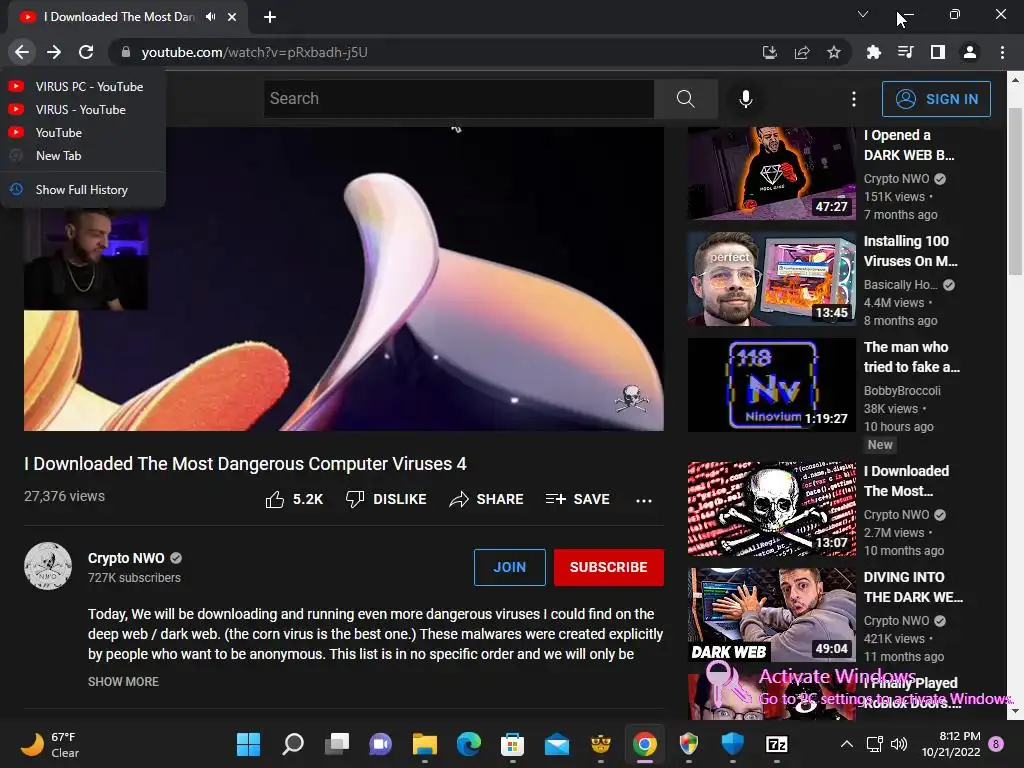Click the voice search microphone icon
The image size is (1024, 768).
[746, 99]
